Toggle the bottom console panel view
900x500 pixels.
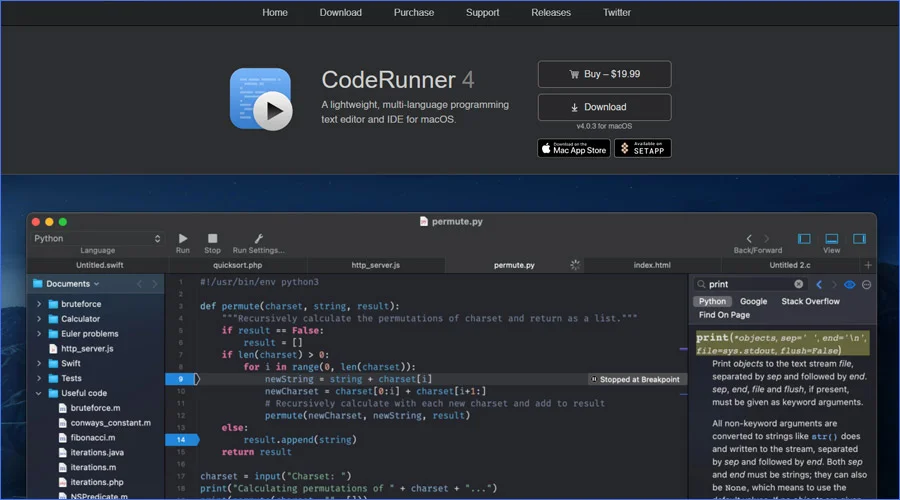pyautogui.click(x=832, y=238)
